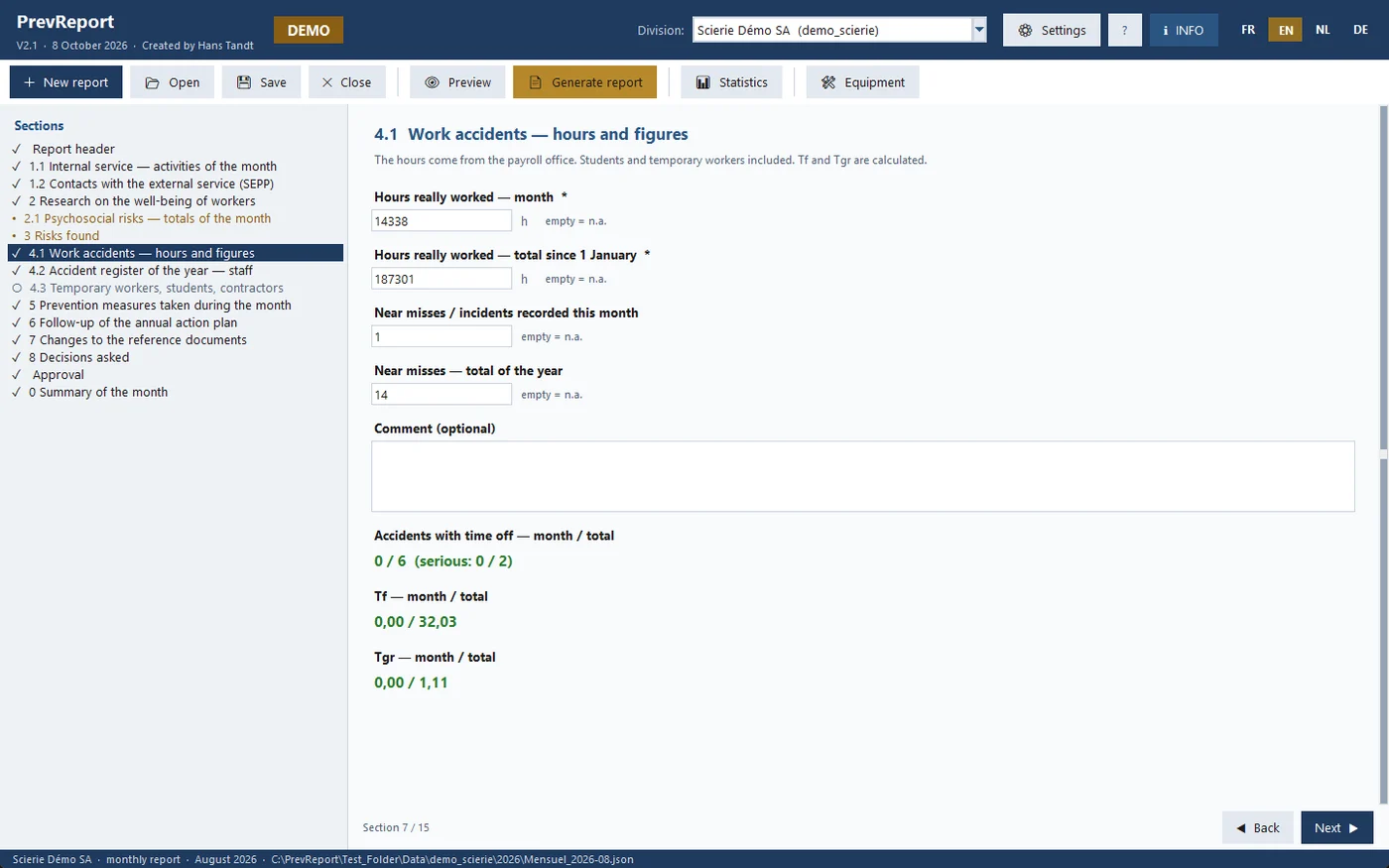Select 0 Summary of the month
Viewport: 1389px width, 868px height.
point(176,392)
